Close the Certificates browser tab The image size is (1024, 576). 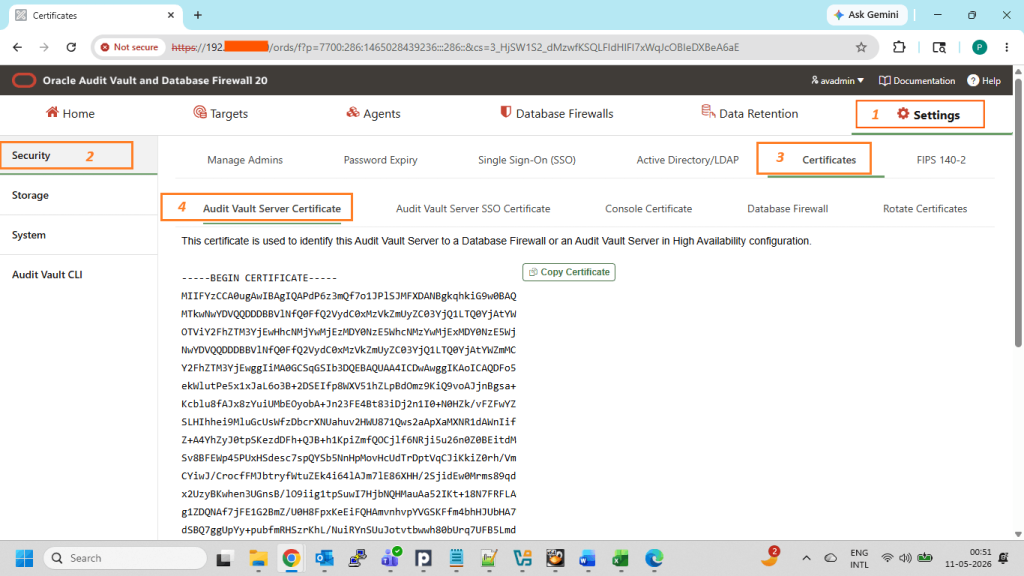coord(171,15)
